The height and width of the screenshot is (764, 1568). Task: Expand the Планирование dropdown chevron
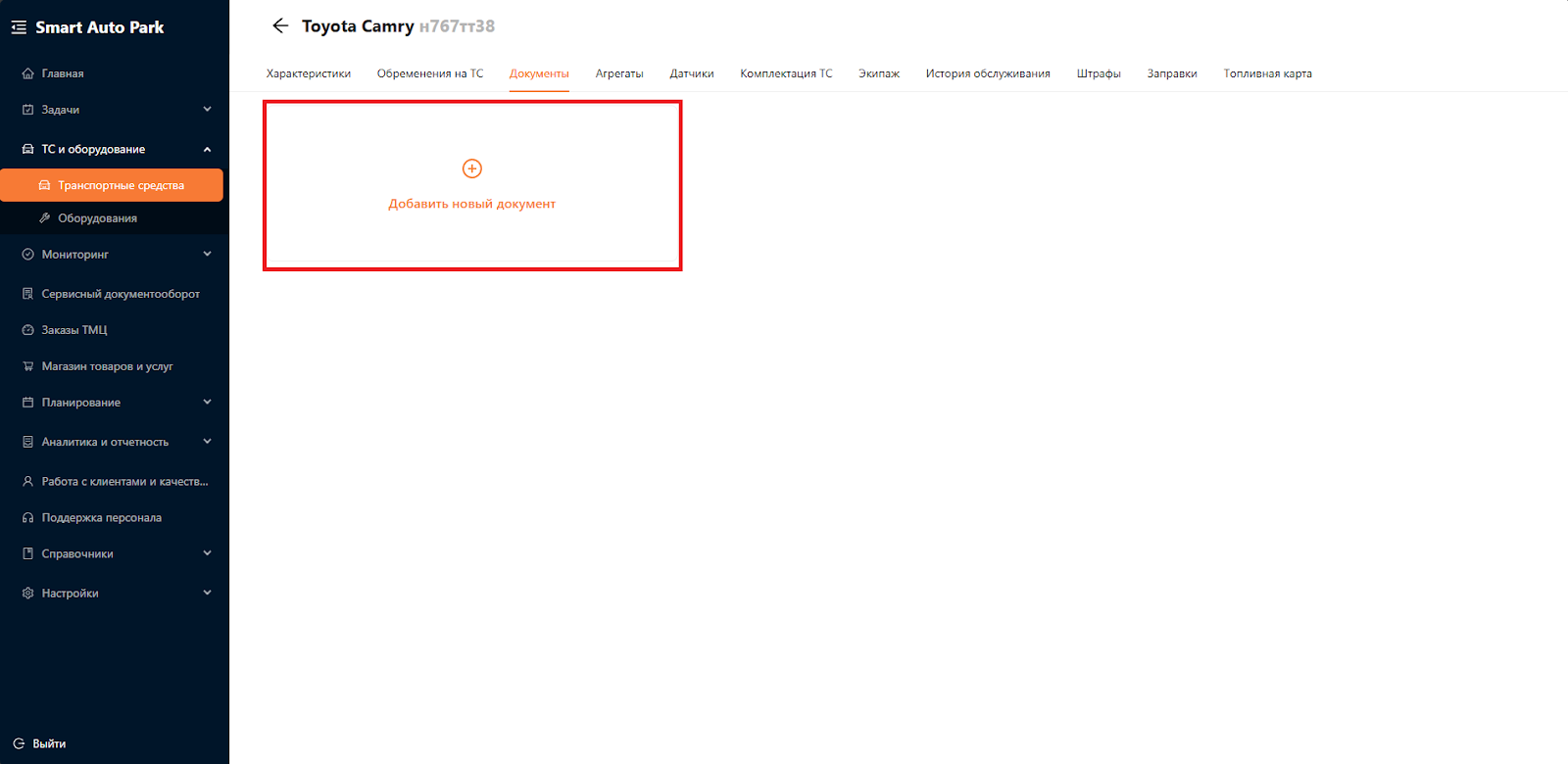coord(207,403)
